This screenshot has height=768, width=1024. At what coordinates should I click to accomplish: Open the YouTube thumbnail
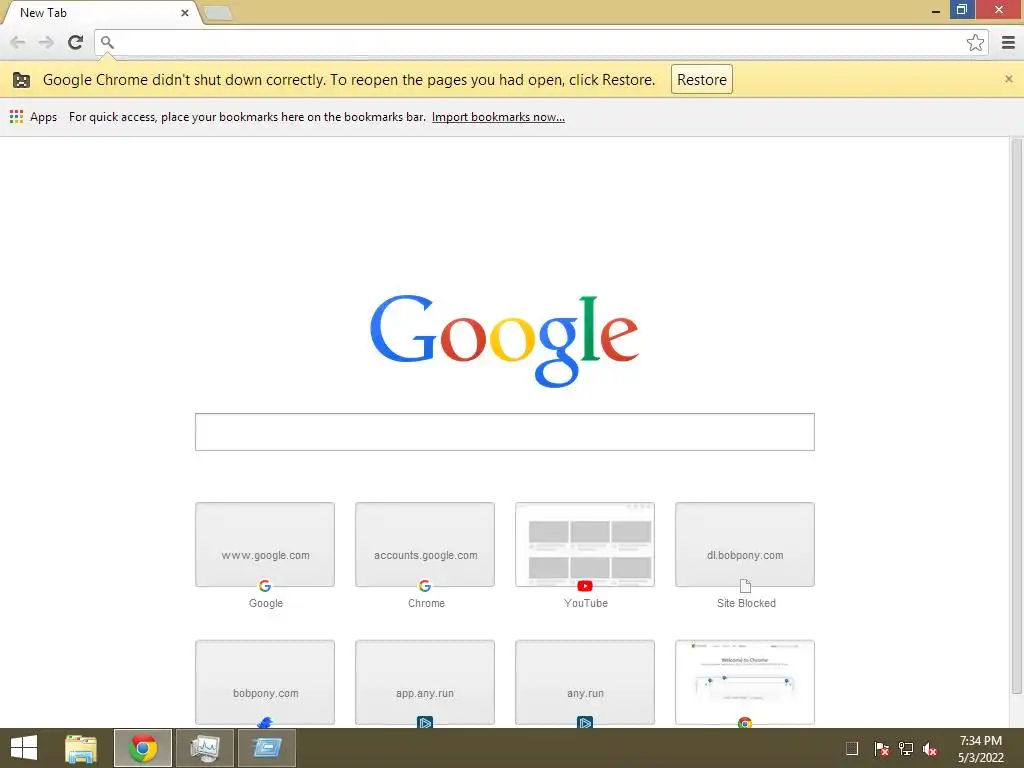[585, 545]
